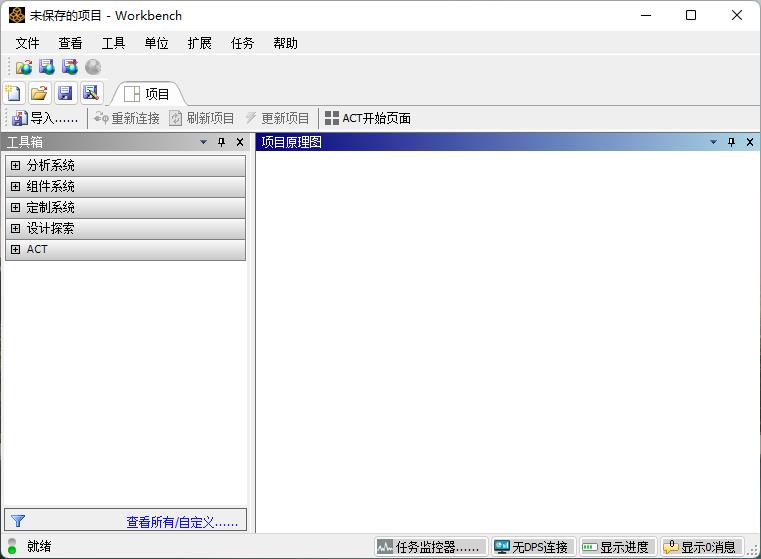Close the 项目原理图 panel
Screen dimensions: 761x559
(750, 142)
